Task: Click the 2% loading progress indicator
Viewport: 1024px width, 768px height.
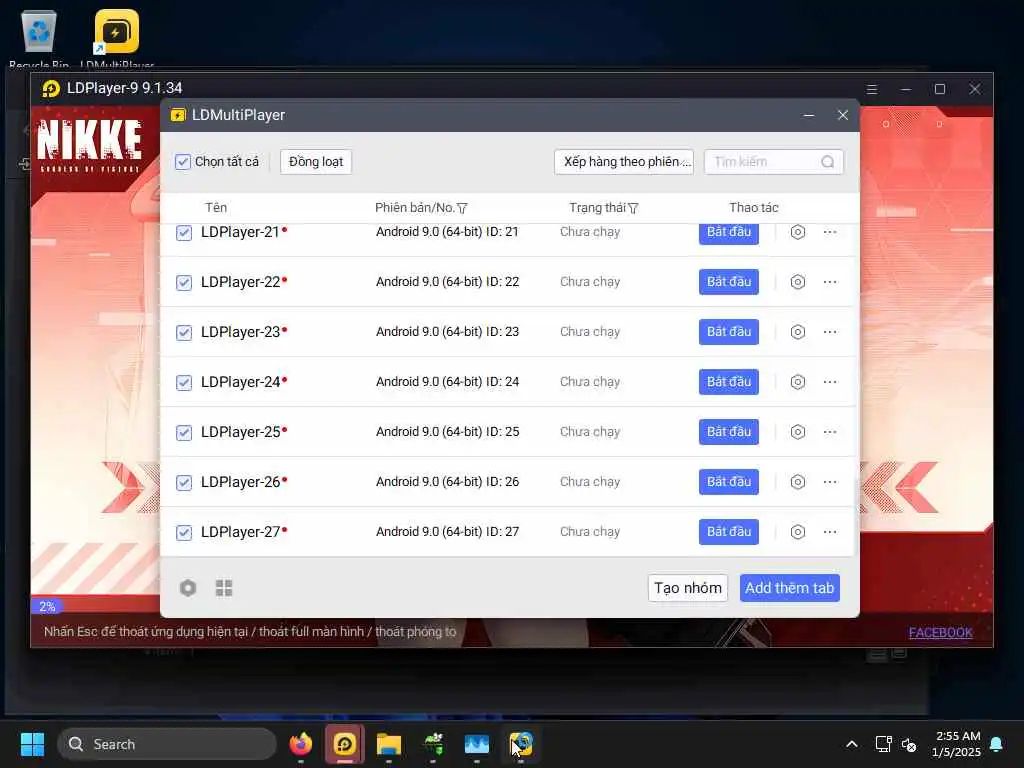Action: pos(47,607)
